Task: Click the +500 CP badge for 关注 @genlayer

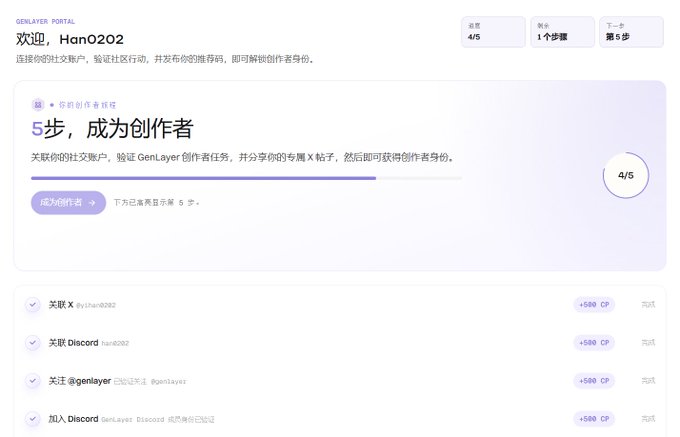Action: tap(594, 381)
